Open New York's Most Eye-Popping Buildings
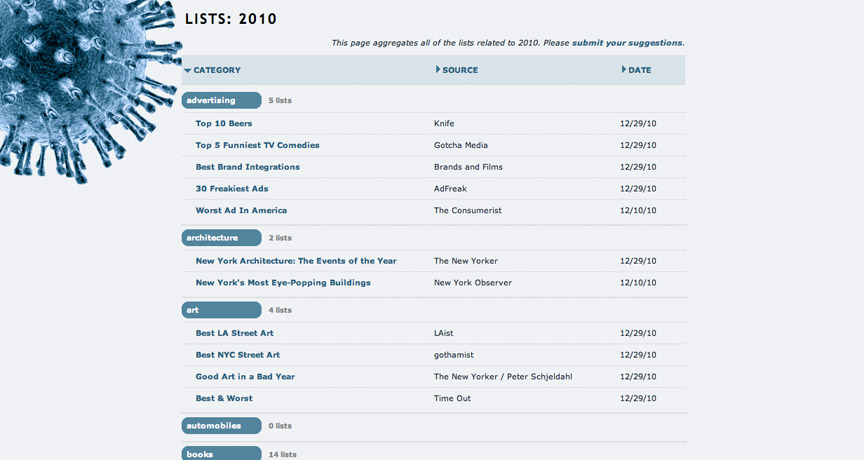 pyautogui.click(x=283, y=283)
